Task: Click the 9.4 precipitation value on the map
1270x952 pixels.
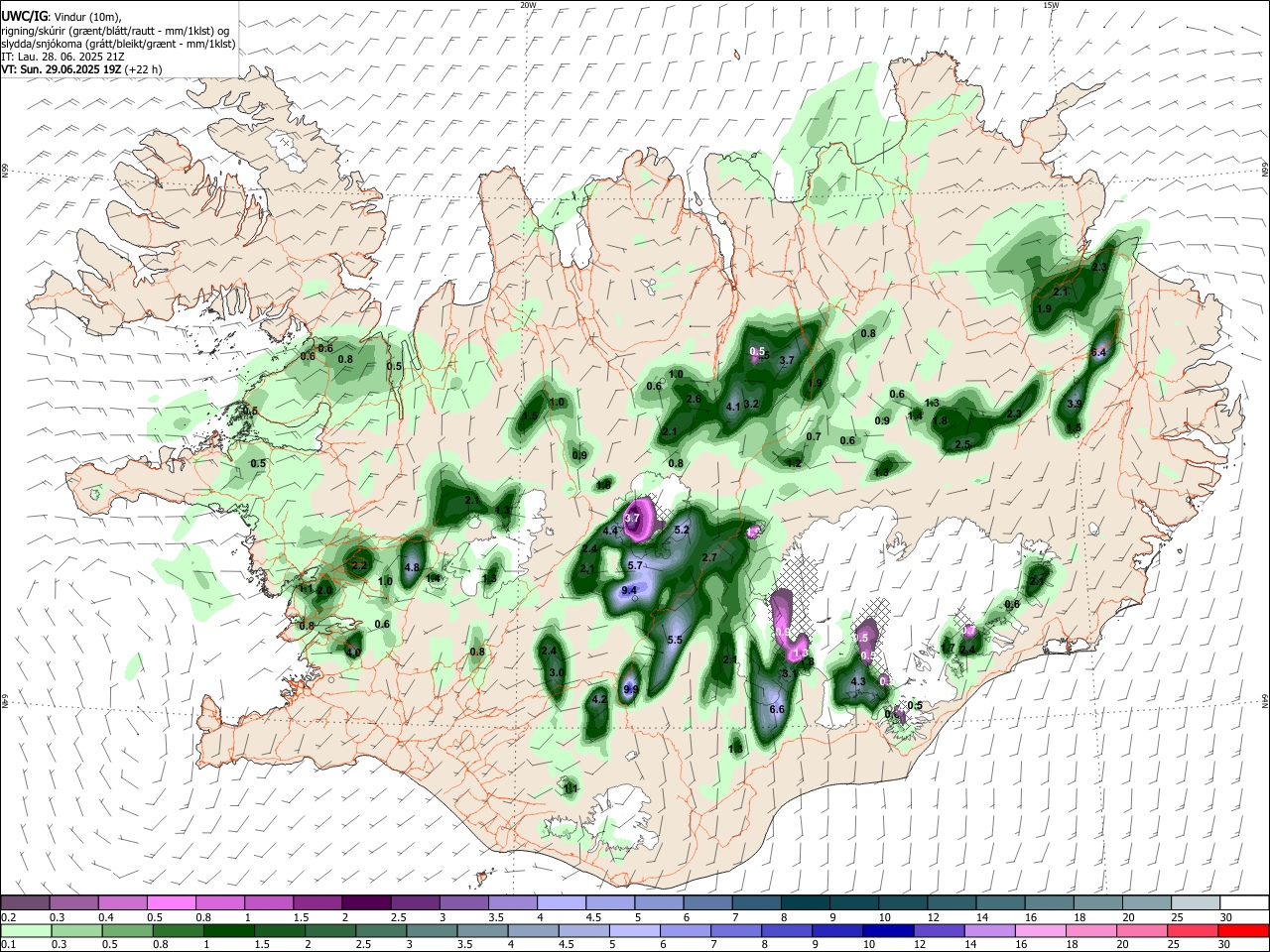Action: point(629,590)
